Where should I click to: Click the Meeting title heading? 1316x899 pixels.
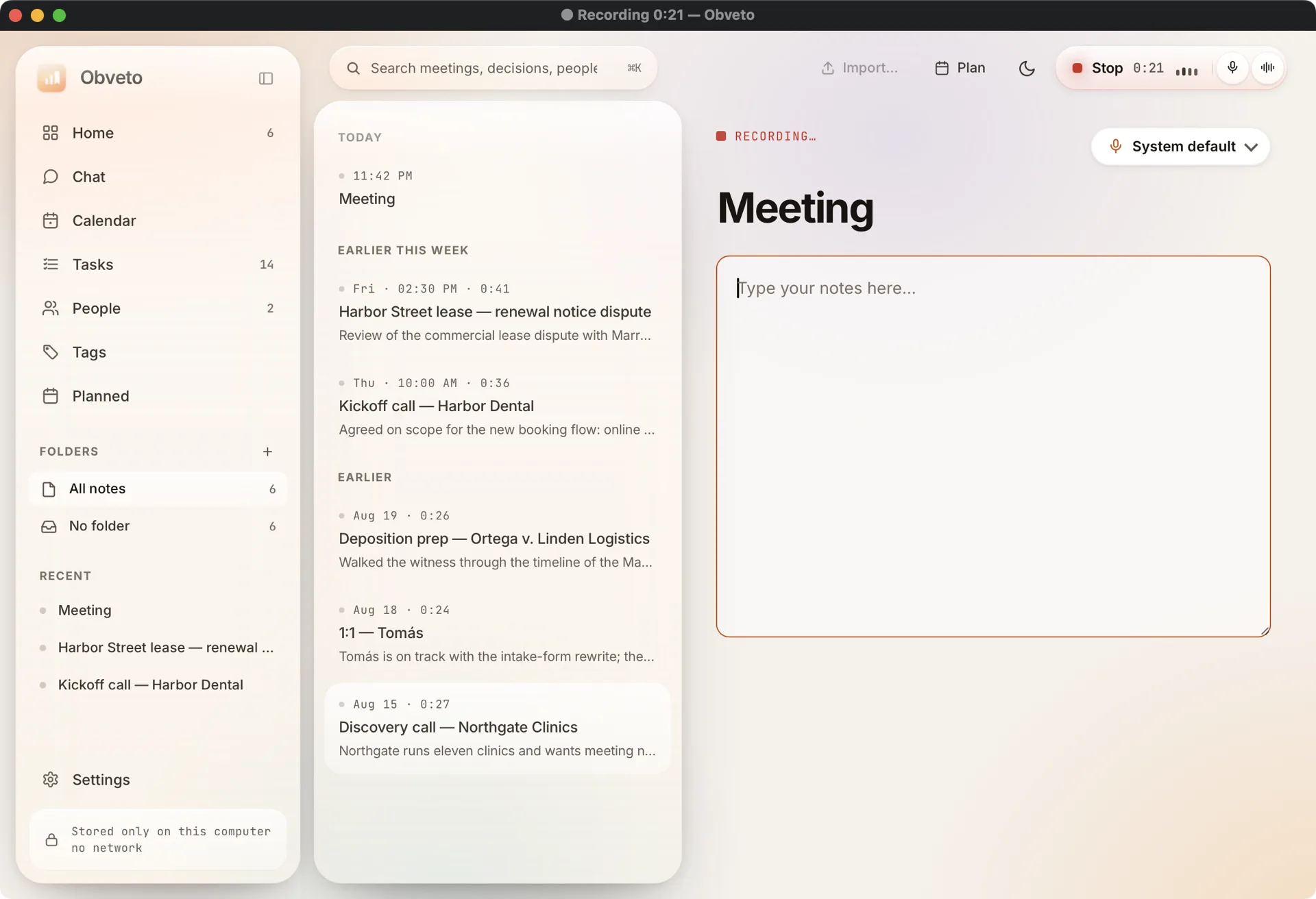click(795, 208)
